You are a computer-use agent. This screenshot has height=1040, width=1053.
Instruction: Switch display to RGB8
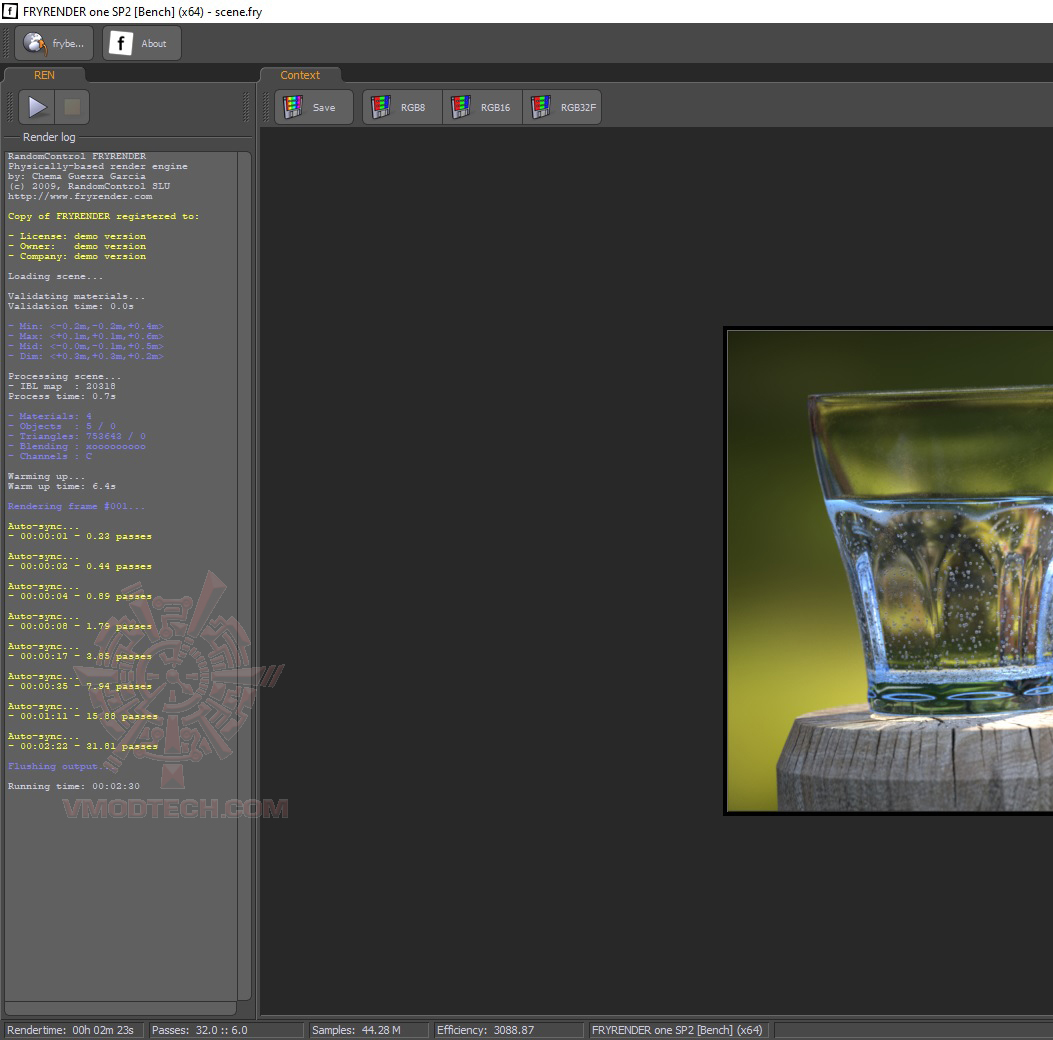[x=402, y=107]
